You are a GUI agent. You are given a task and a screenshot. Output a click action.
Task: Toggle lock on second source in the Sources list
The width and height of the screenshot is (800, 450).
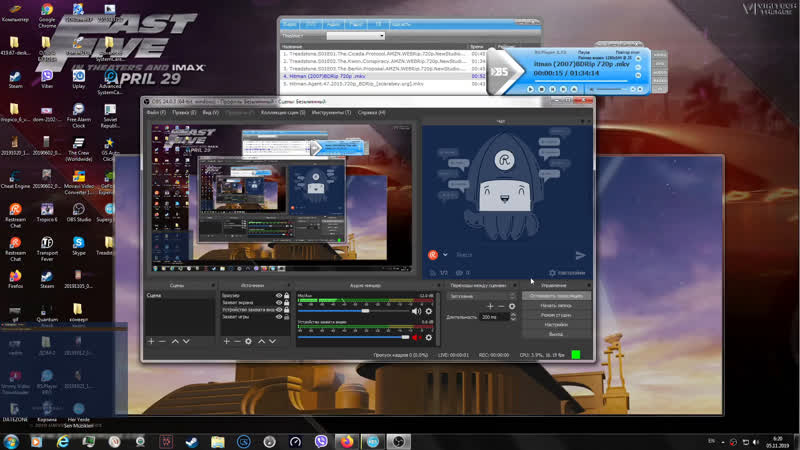coord(286,303)
